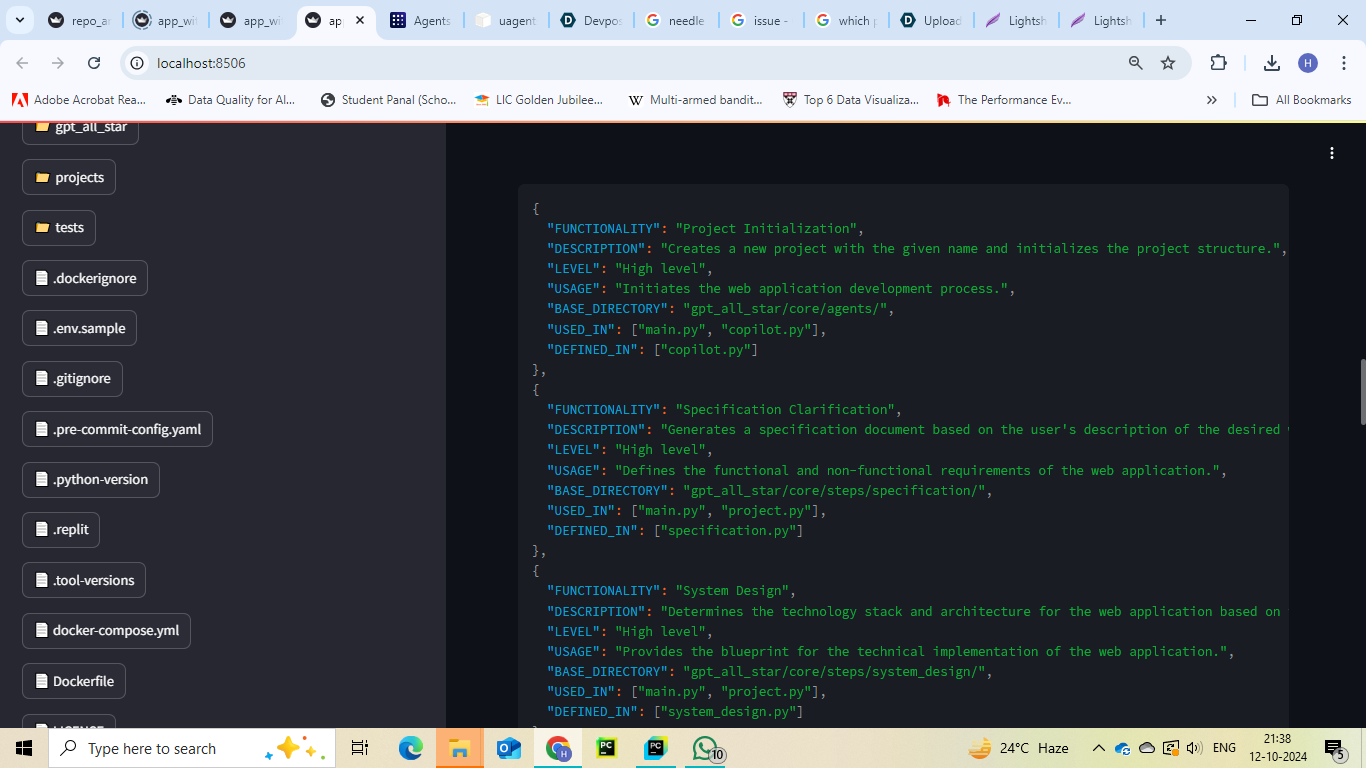Select the .tool-versions file
This screenshot has width=1366, height=768.
coord(84,580)
